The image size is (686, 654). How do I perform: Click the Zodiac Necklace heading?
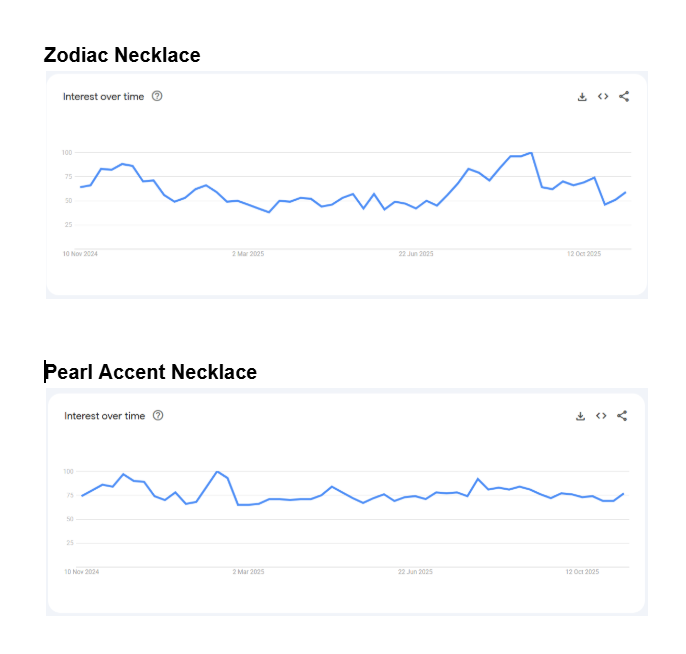[x=122, y=56]
